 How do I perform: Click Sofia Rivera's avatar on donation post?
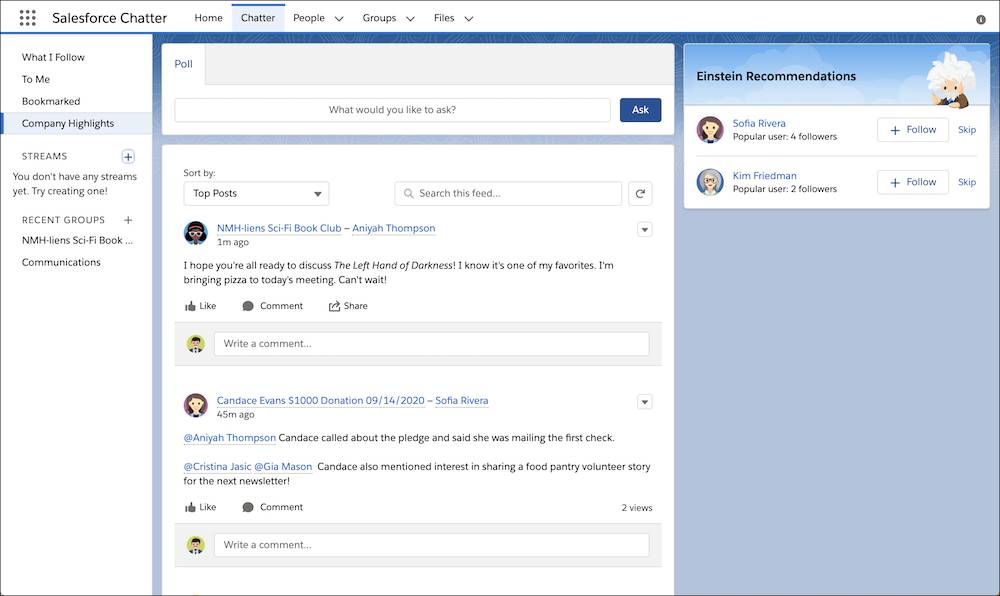[x=196, y=405]
